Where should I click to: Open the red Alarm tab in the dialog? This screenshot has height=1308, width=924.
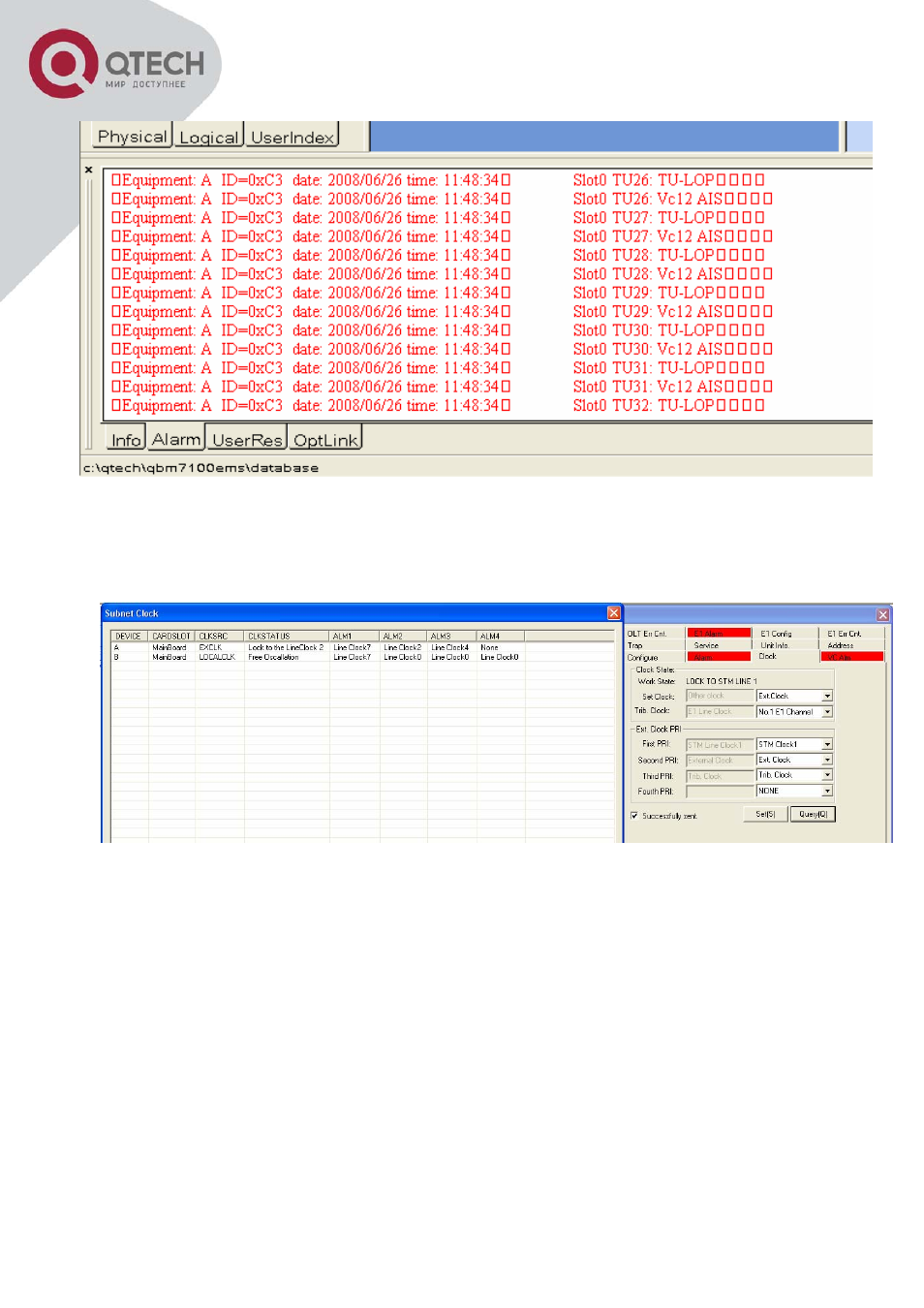tap(719, 657)
